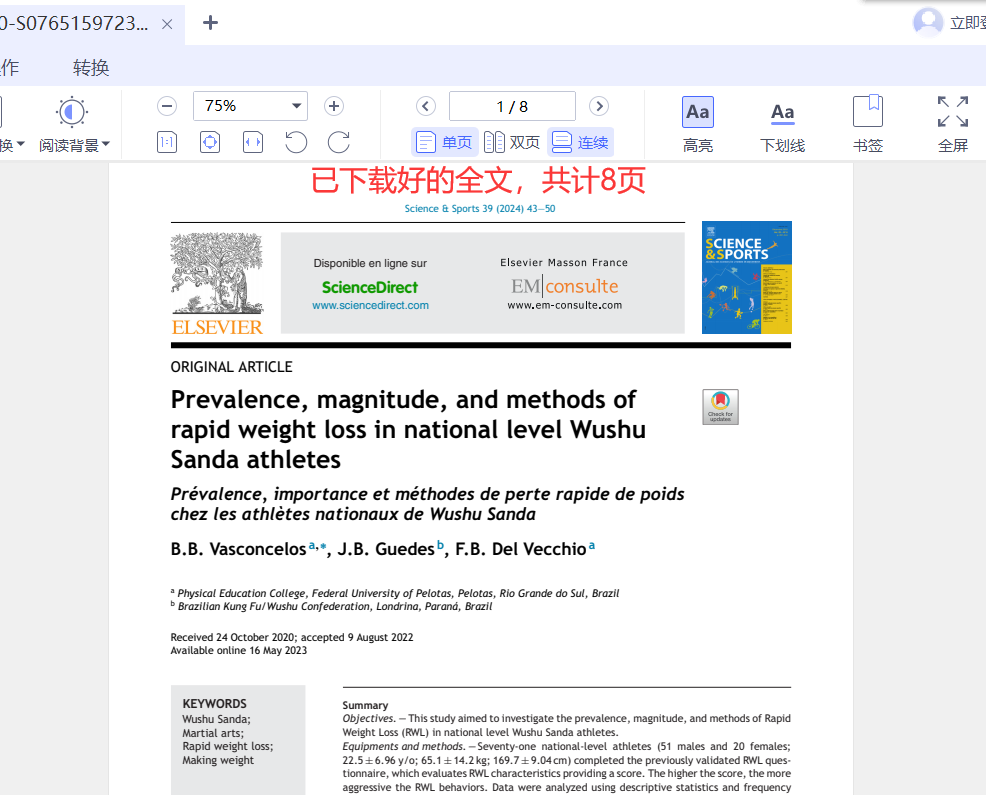The width and height of the screenshot is (986, 795).
Task: Click the ORIGINAL ARTICLE label
Action: [x=231, y=367]
